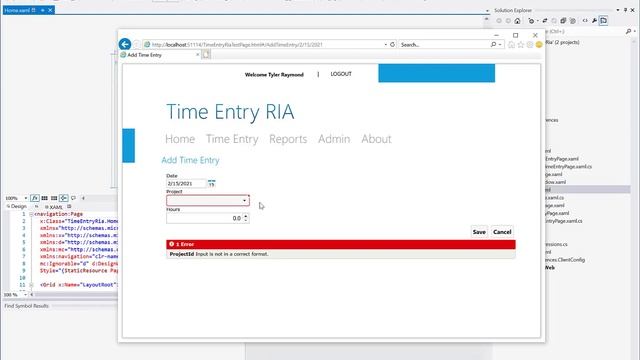
Task: Click the browser address bar URL
Action: 237,44
